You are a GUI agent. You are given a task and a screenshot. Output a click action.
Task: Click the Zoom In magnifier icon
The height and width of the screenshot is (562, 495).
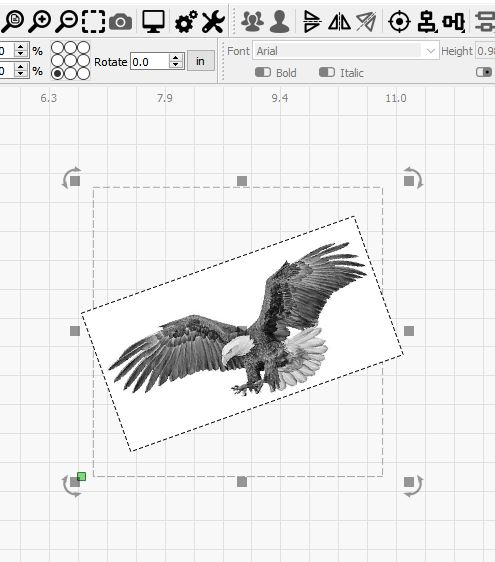pos(40,21)
